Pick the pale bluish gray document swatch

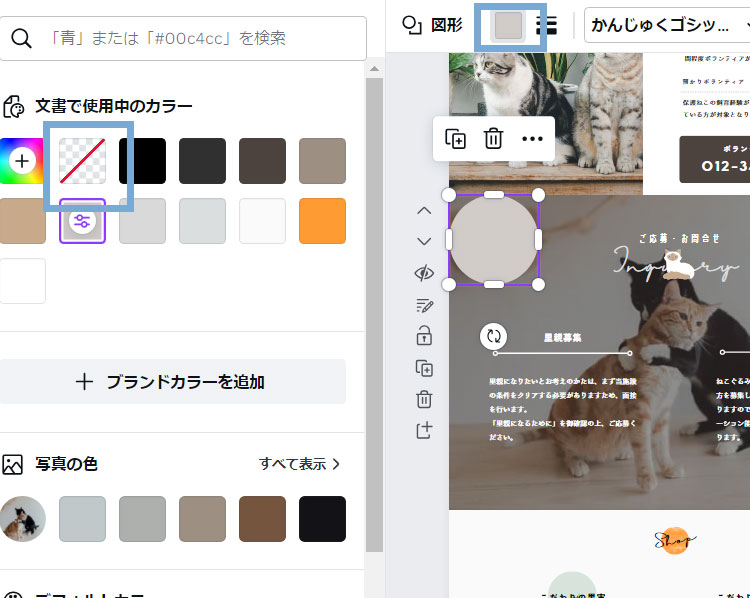click(x=202, y=221)
